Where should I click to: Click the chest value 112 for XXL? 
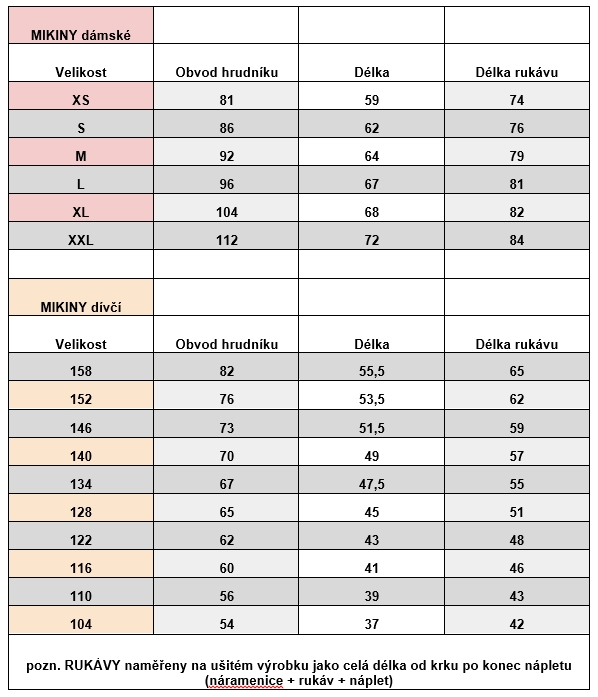(x=226, y=236)
